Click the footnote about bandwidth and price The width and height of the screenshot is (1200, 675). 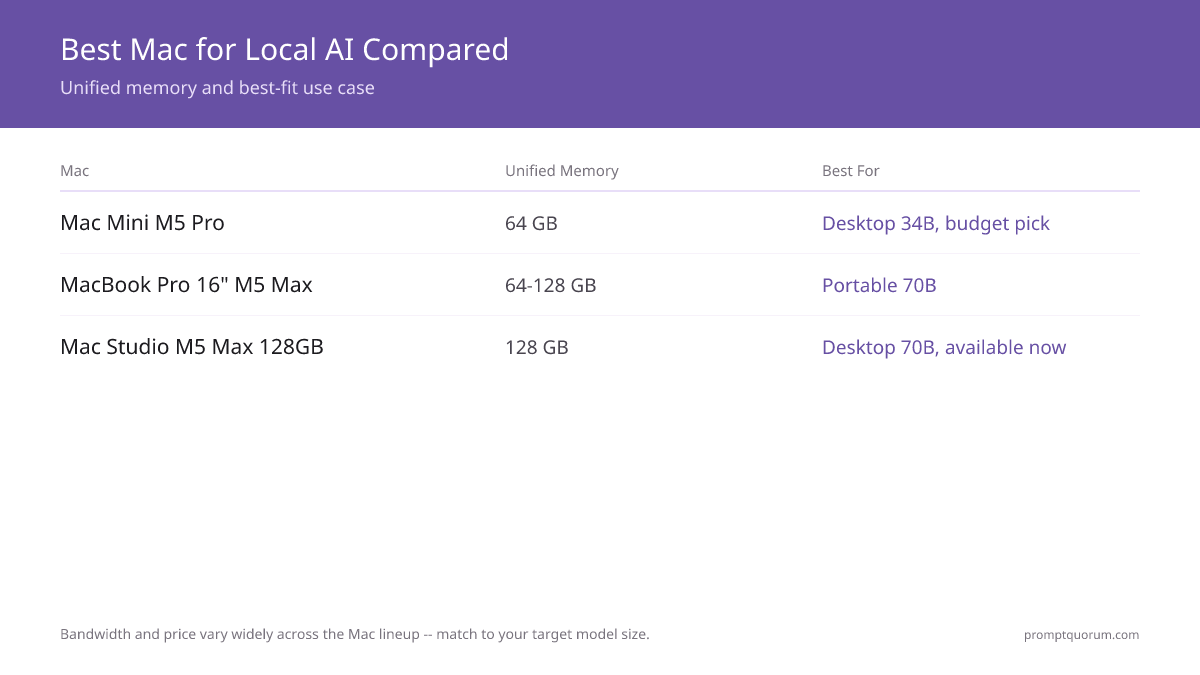click(x=355, y=634)
